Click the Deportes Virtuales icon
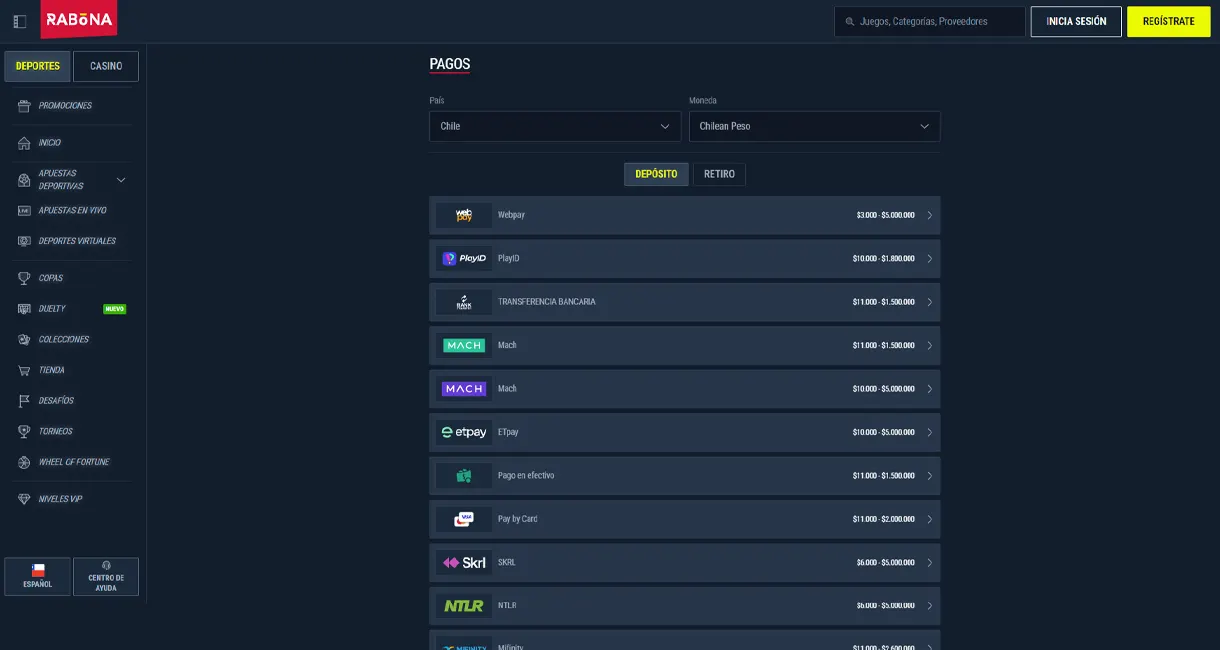The image size is (1220, 650). point(24,241)
